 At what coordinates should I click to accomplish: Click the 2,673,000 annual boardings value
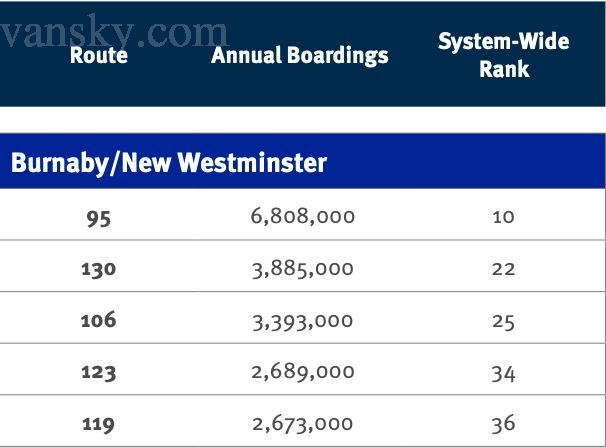click(302, 424)
